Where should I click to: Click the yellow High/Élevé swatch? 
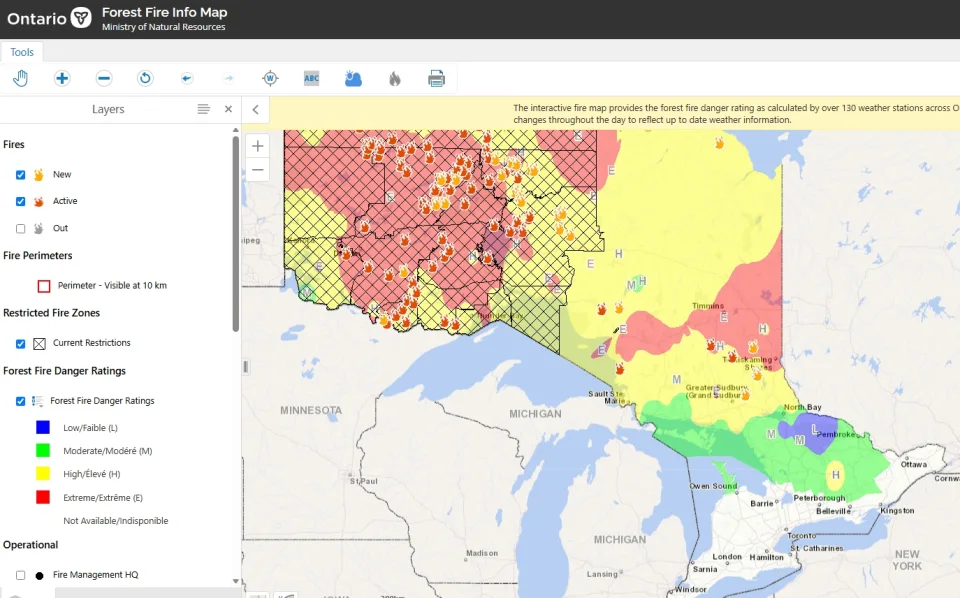click(x=43, y=474)
